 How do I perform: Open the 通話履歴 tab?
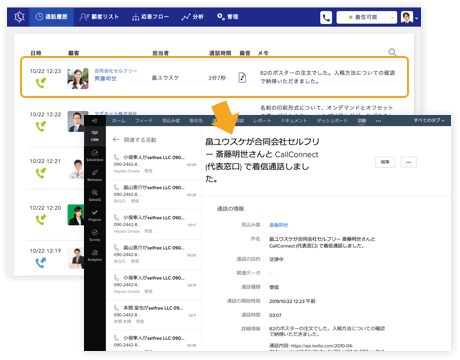click(x=51, y=17)
